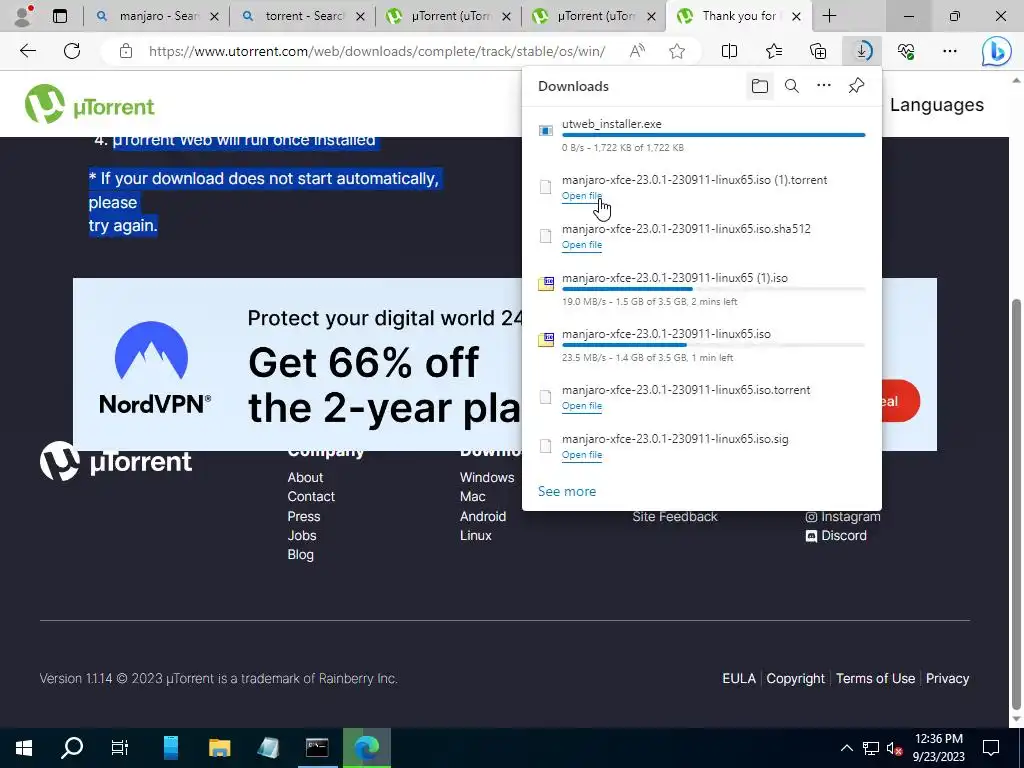Viewport: 1024px width, 768px height.
Task: Refresh the current page
Action: pyautogui.click(x=72, y=51)
